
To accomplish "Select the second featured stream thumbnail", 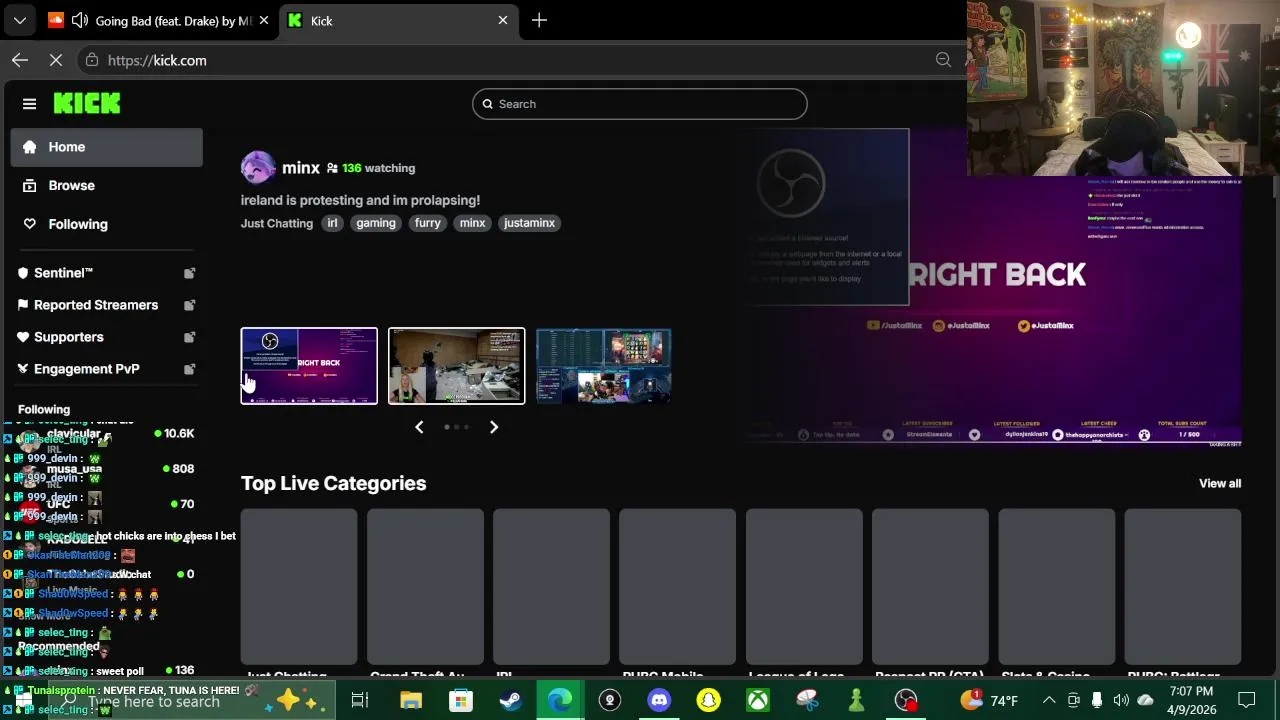I will coord(456,366).
